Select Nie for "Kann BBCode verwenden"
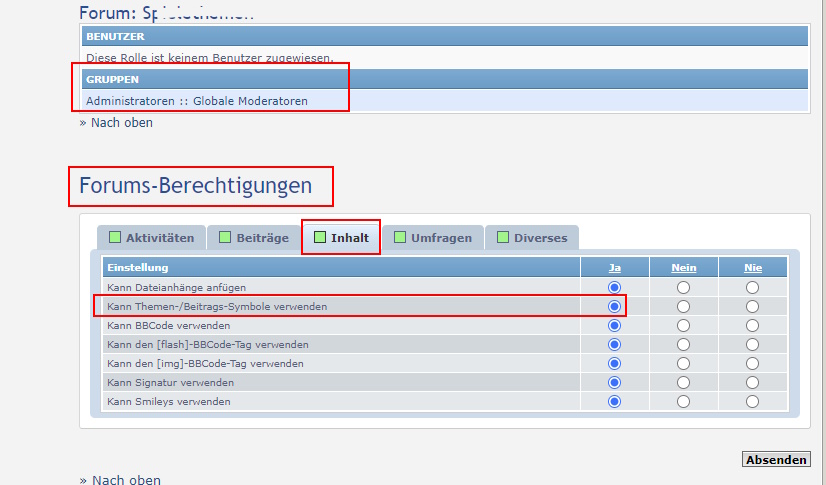Image resolution: width=826 pixels, height=485 pixels. 752,326
